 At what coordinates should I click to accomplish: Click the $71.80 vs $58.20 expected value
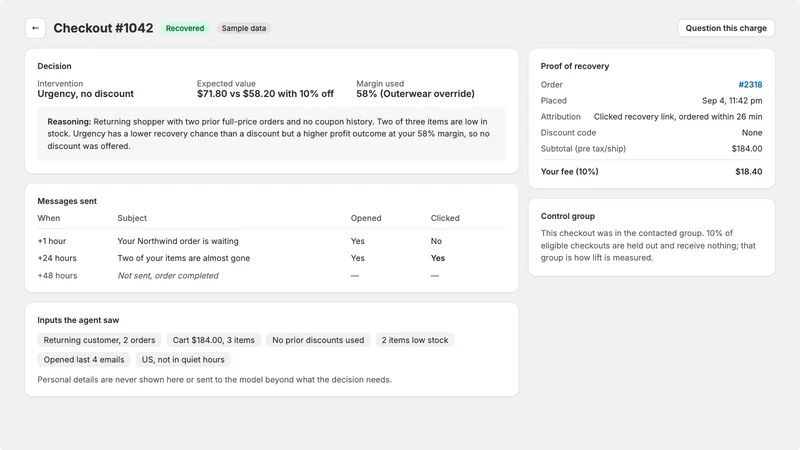(x=265, y=94)
